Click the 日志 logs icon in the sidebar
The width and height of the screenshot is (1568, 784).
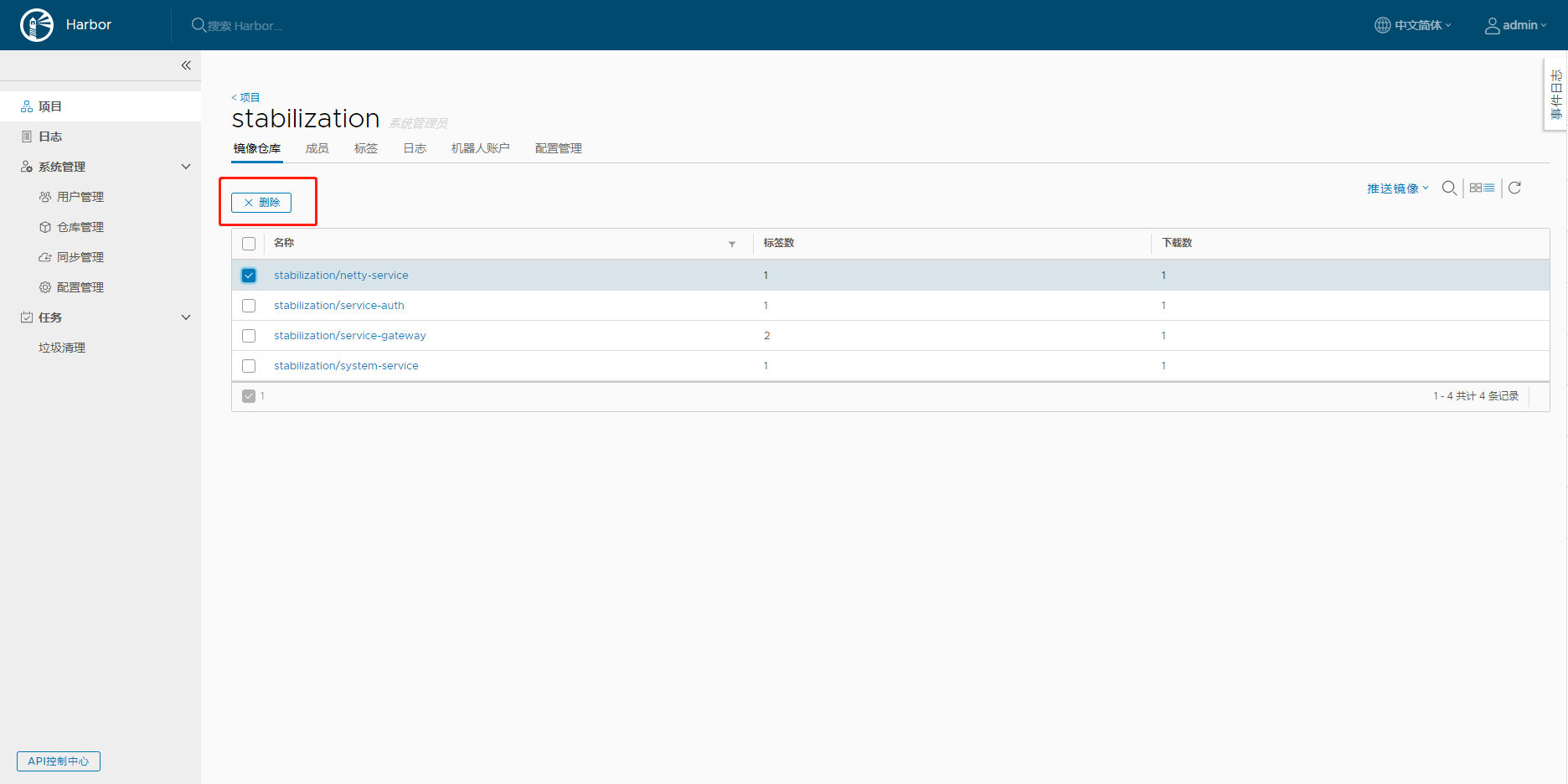(27, 137)
